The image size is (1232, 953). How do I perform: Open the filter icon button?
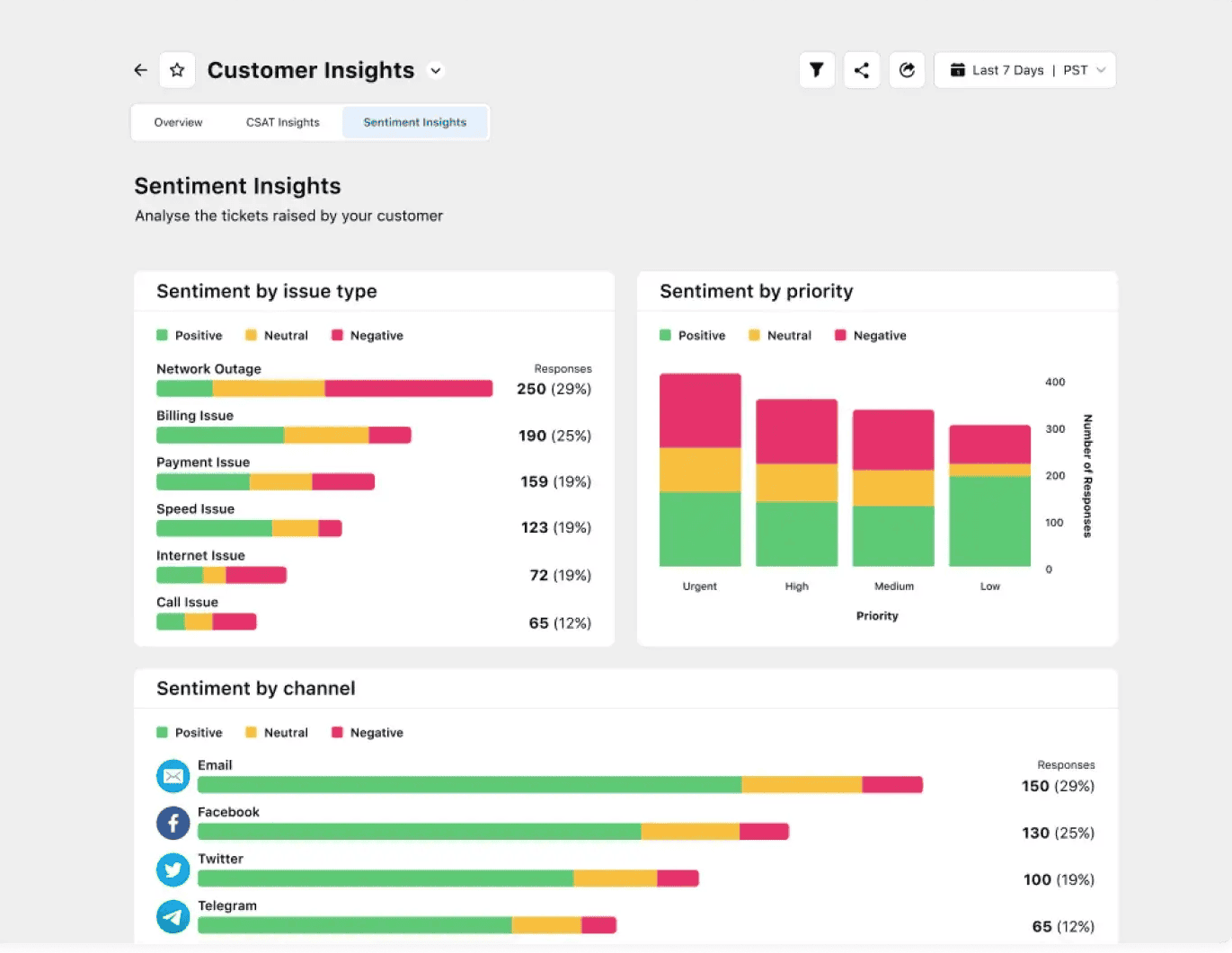(x=816, y=70)
